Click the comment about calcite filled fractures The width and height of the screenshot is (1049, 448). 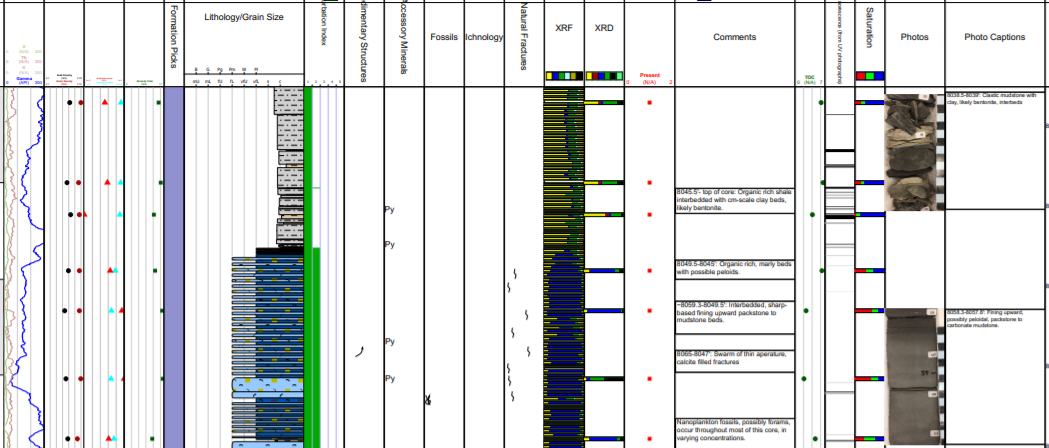click(x=734, y=358)
